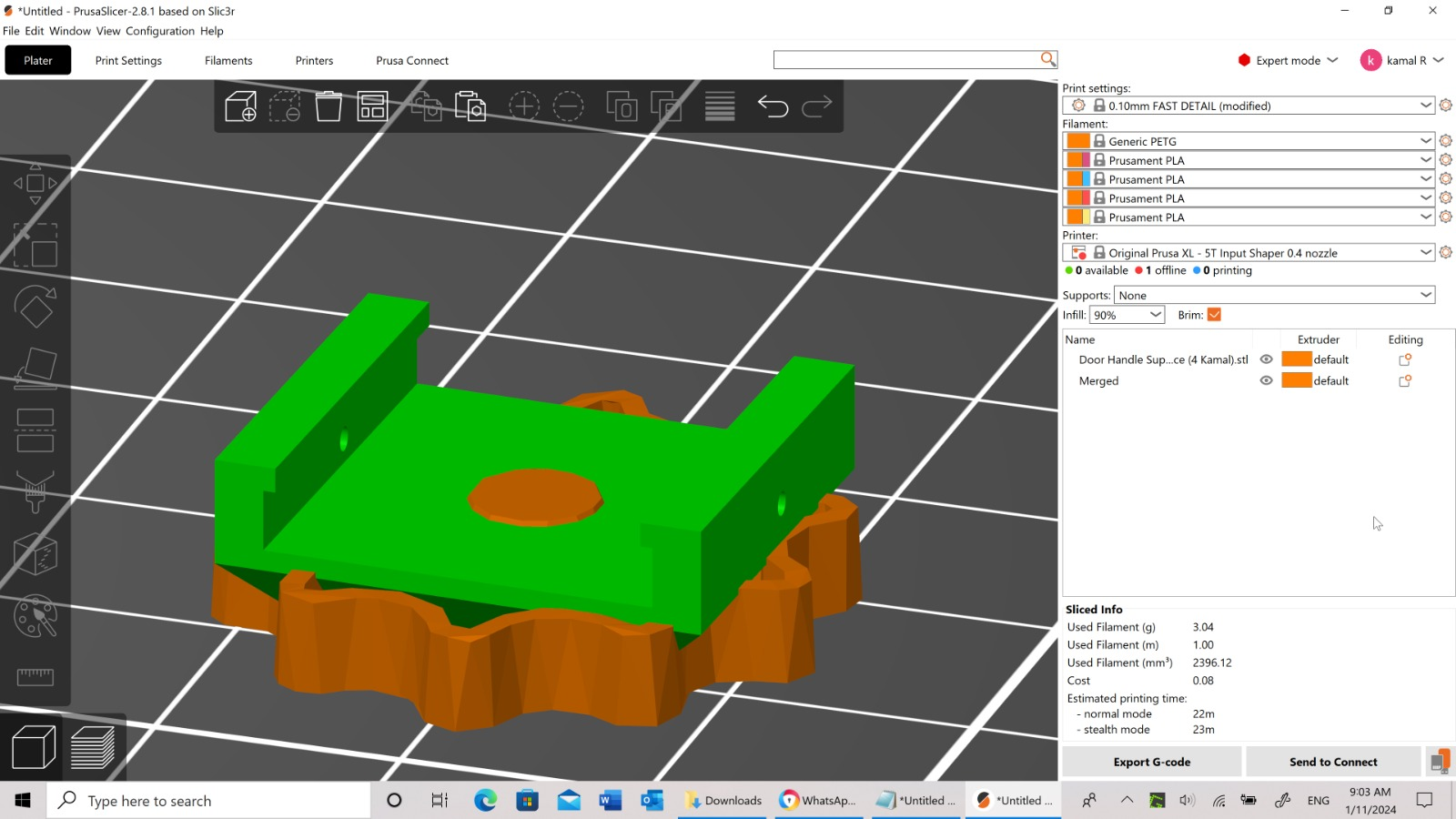Click the Undo arrow icon
The height and width of the screenshot is (819, 1456).
point(773,106)
